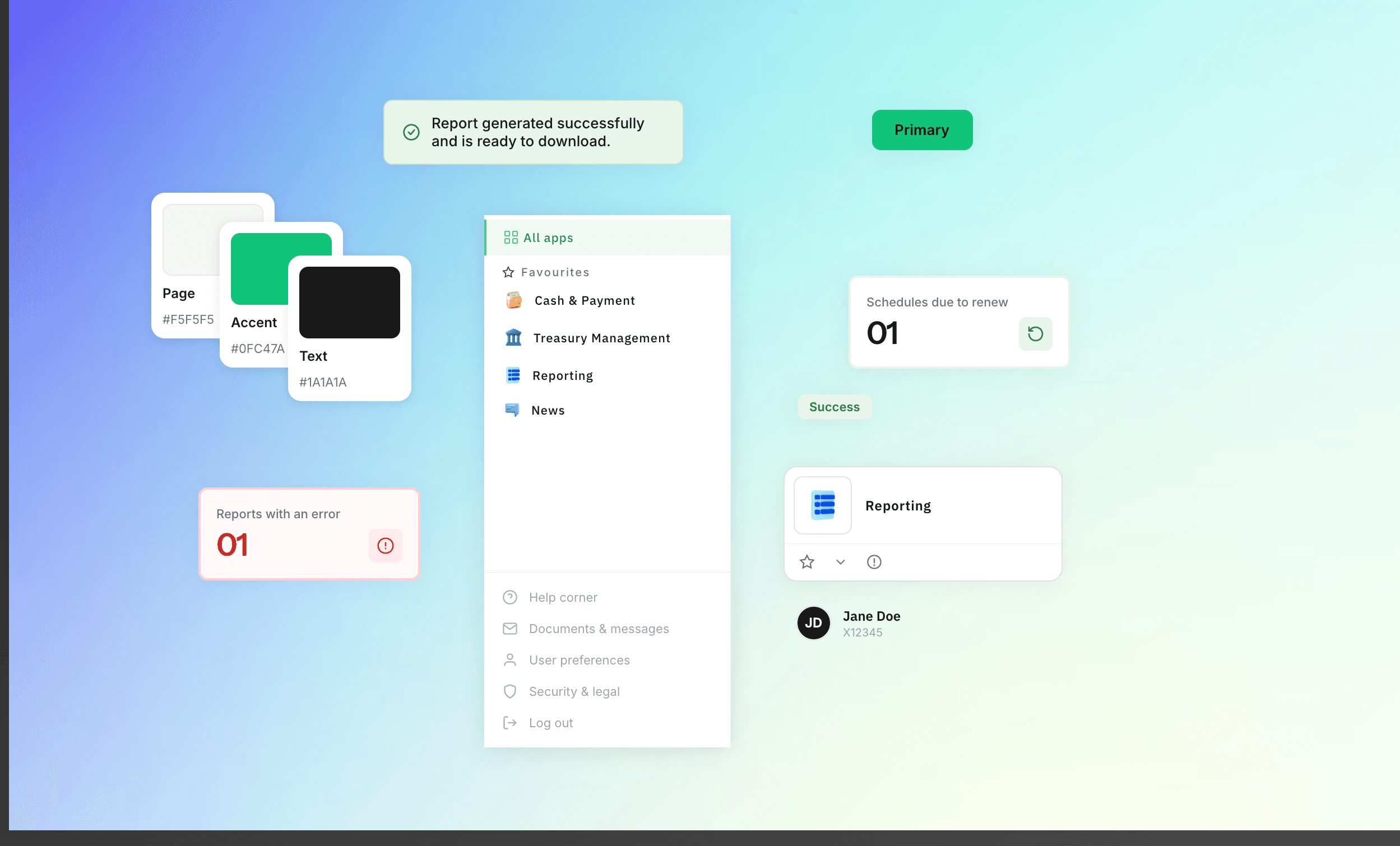
Task: Click the Success status badge
Action: click(834, 407)
